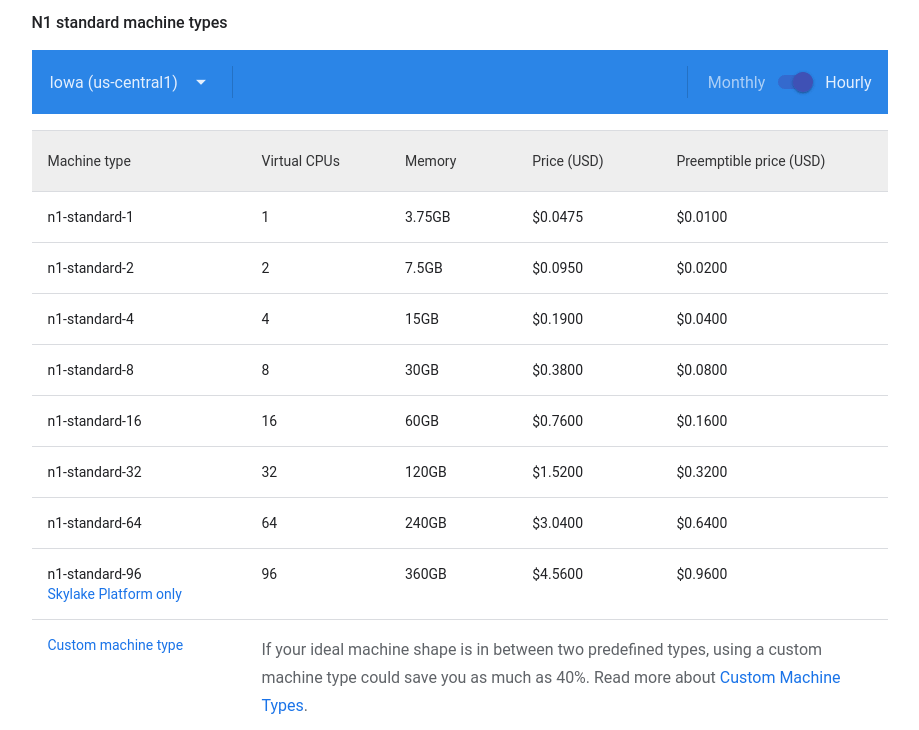Click the Price (USD) column header
The height and width of the screenshot is (730, 919).
click(x=567, y=161)
